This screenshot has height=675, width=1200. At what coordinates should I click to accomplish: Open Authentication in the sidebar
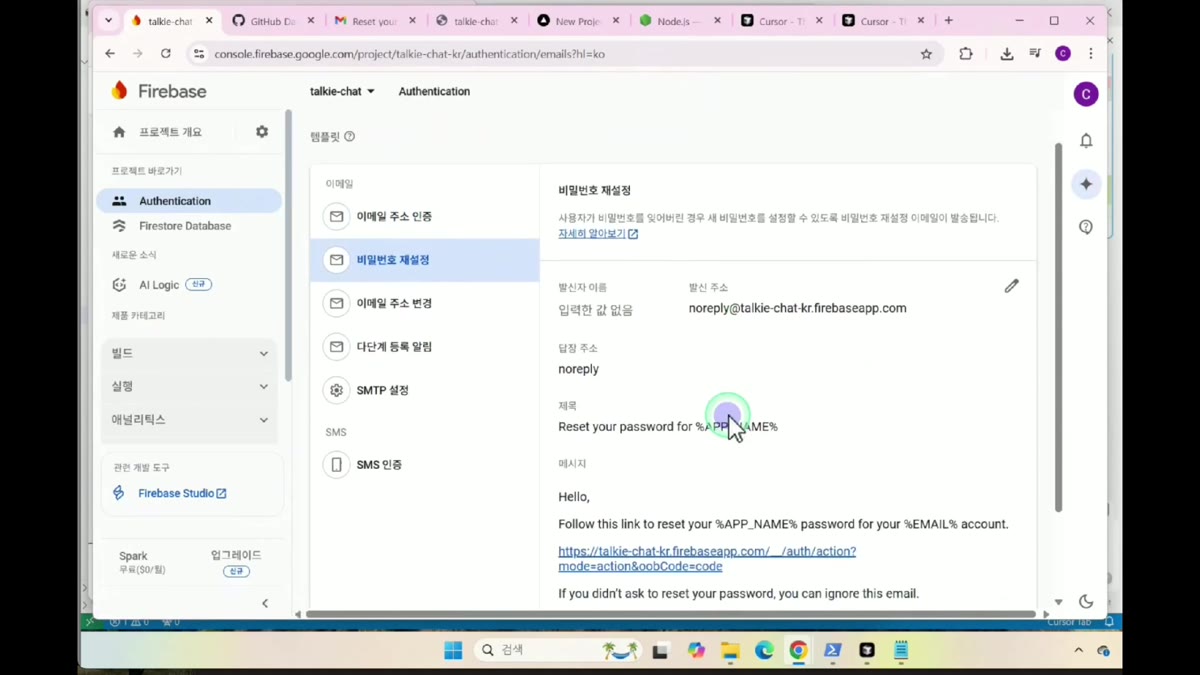click(x=189, y=201)
